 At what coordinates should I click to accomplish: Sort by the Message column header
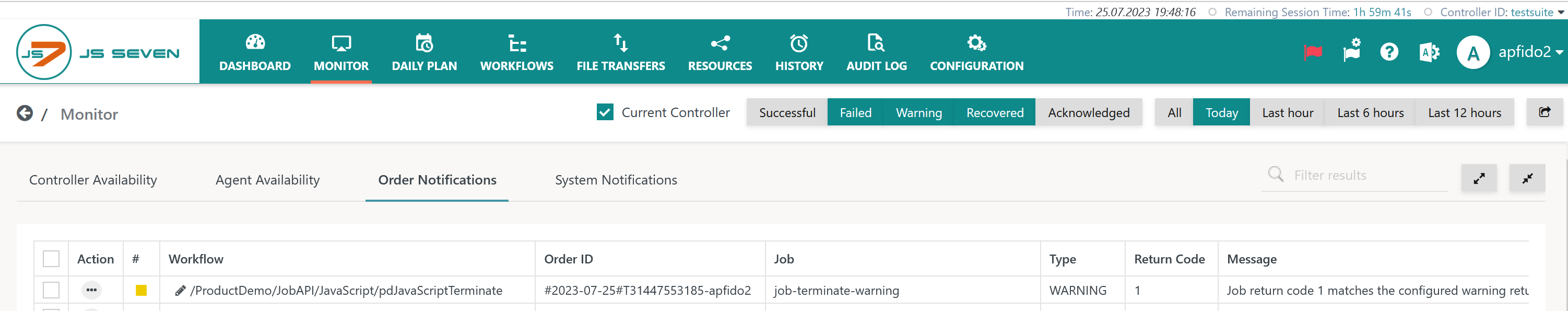1252,259
